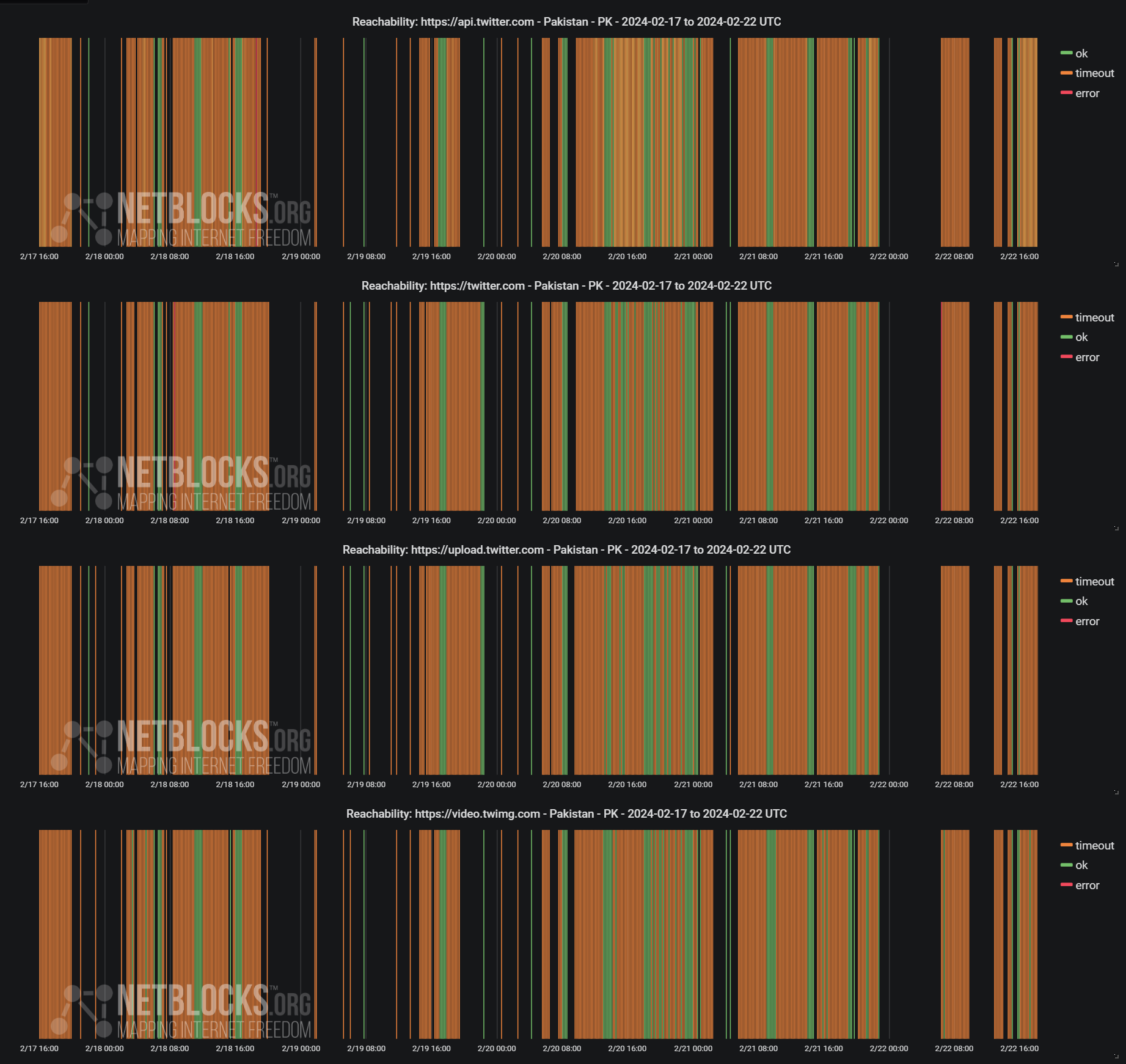Screen dimensions: 1126x1064
Task: Click '2/21 00:00' axis label in upload.twitter.com chart
Action: 693,785
